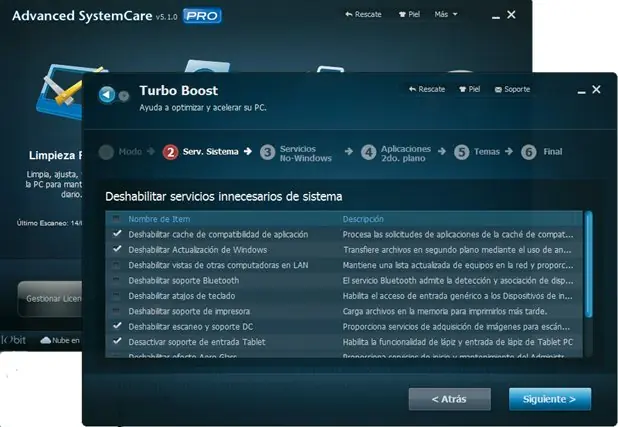Select description 'Transfiere archivos en segundo plano'

(457, 250)
